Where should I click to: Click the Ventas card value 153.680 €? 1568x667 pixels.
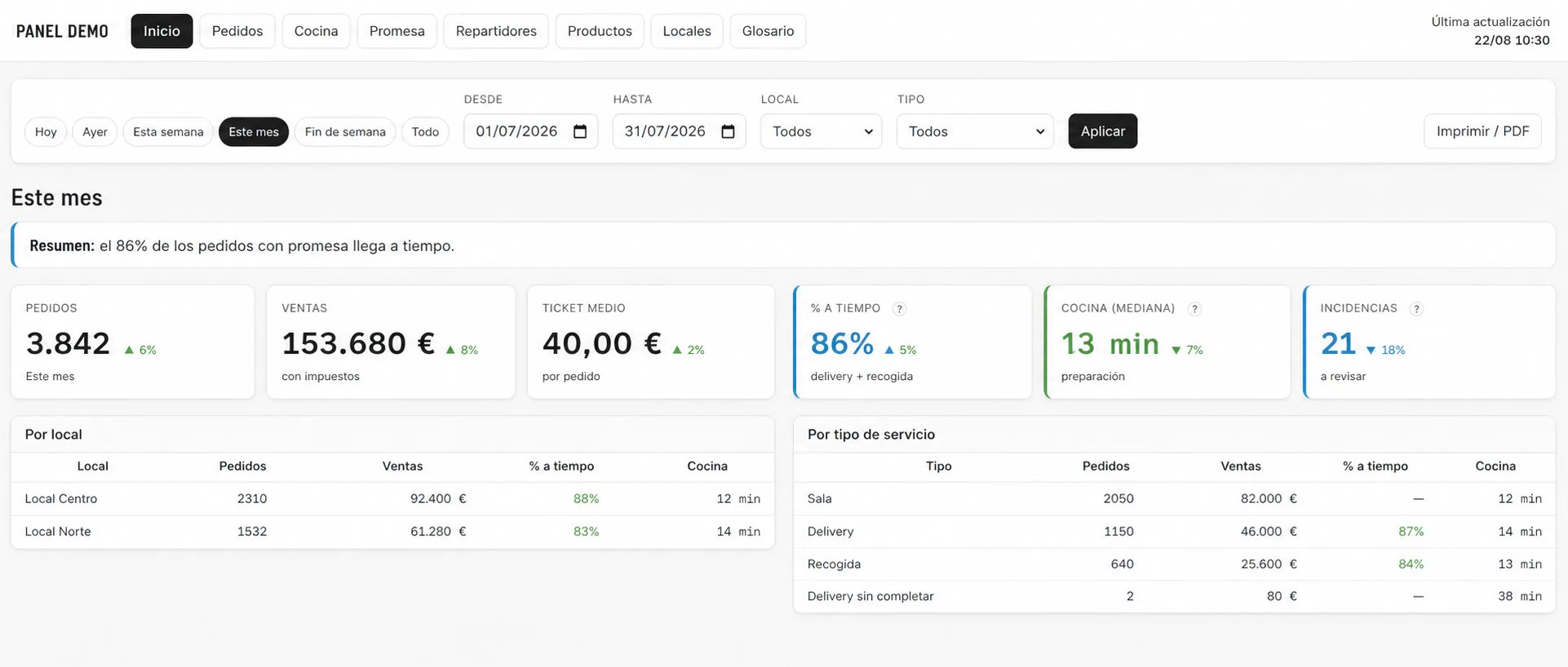[358, 343]
